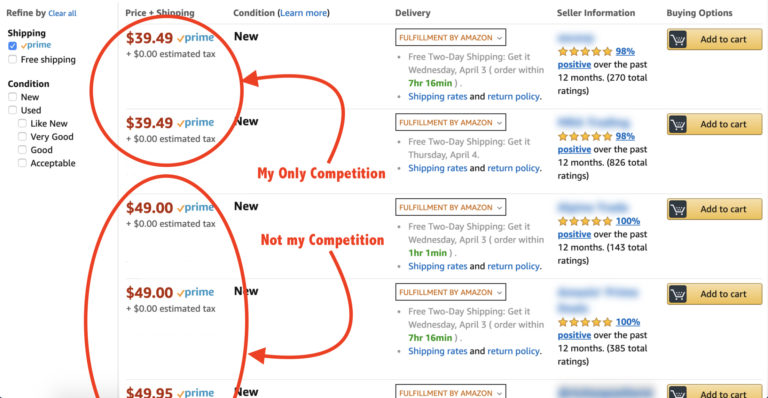
Task: Open Fulfillment by Amazon dropdown on second offer
Action: click(x=450, y=122)
